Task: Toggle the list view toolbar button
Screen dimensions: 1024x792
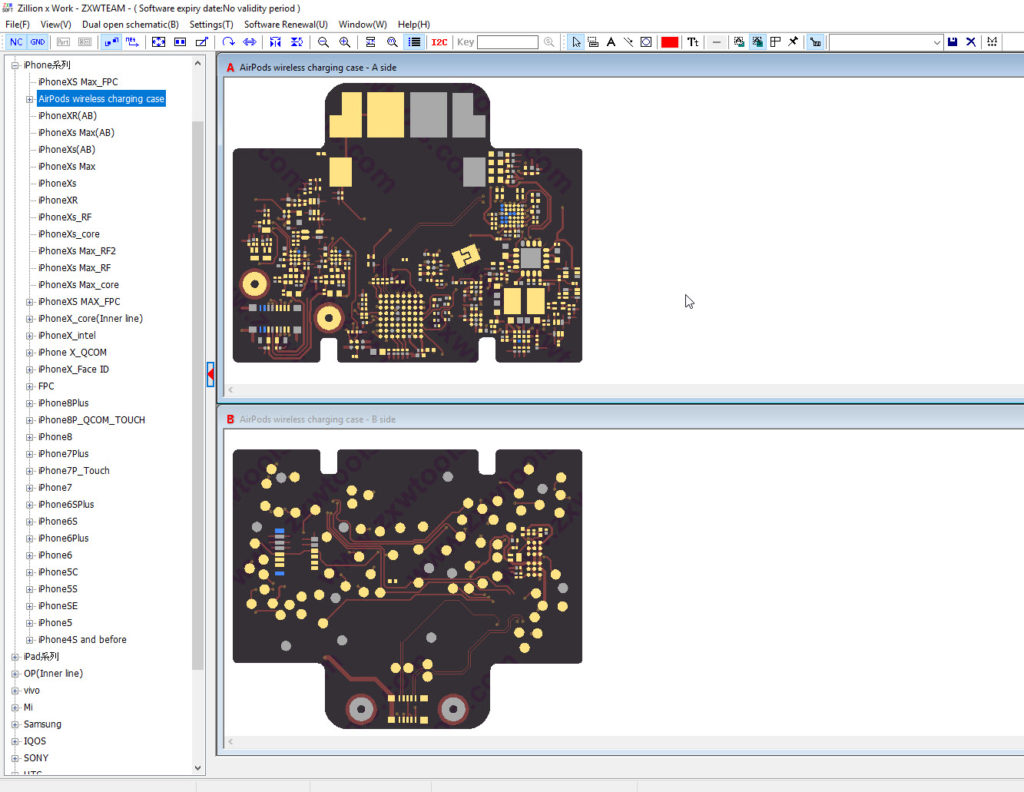Action: point(413,42)
